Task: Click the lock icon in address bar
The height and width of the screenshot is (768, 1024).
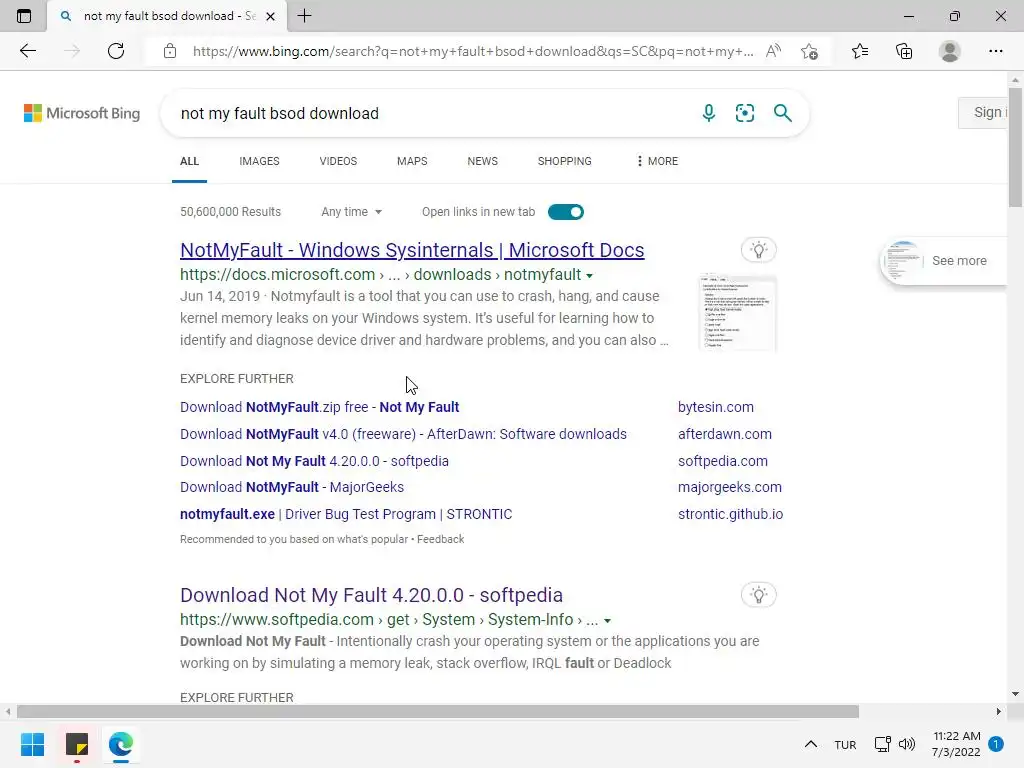Action: (x=170, y=51)
